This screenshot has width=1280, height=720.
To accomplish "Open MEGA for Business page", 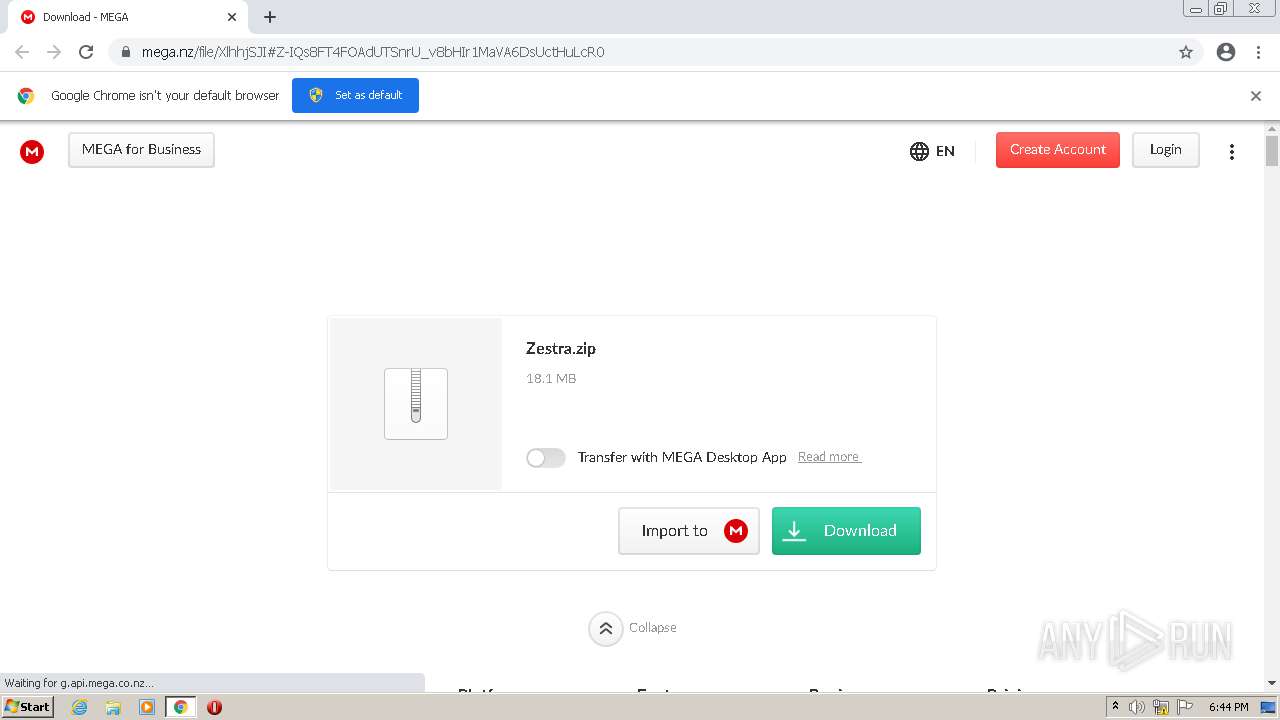I will 141,150.
